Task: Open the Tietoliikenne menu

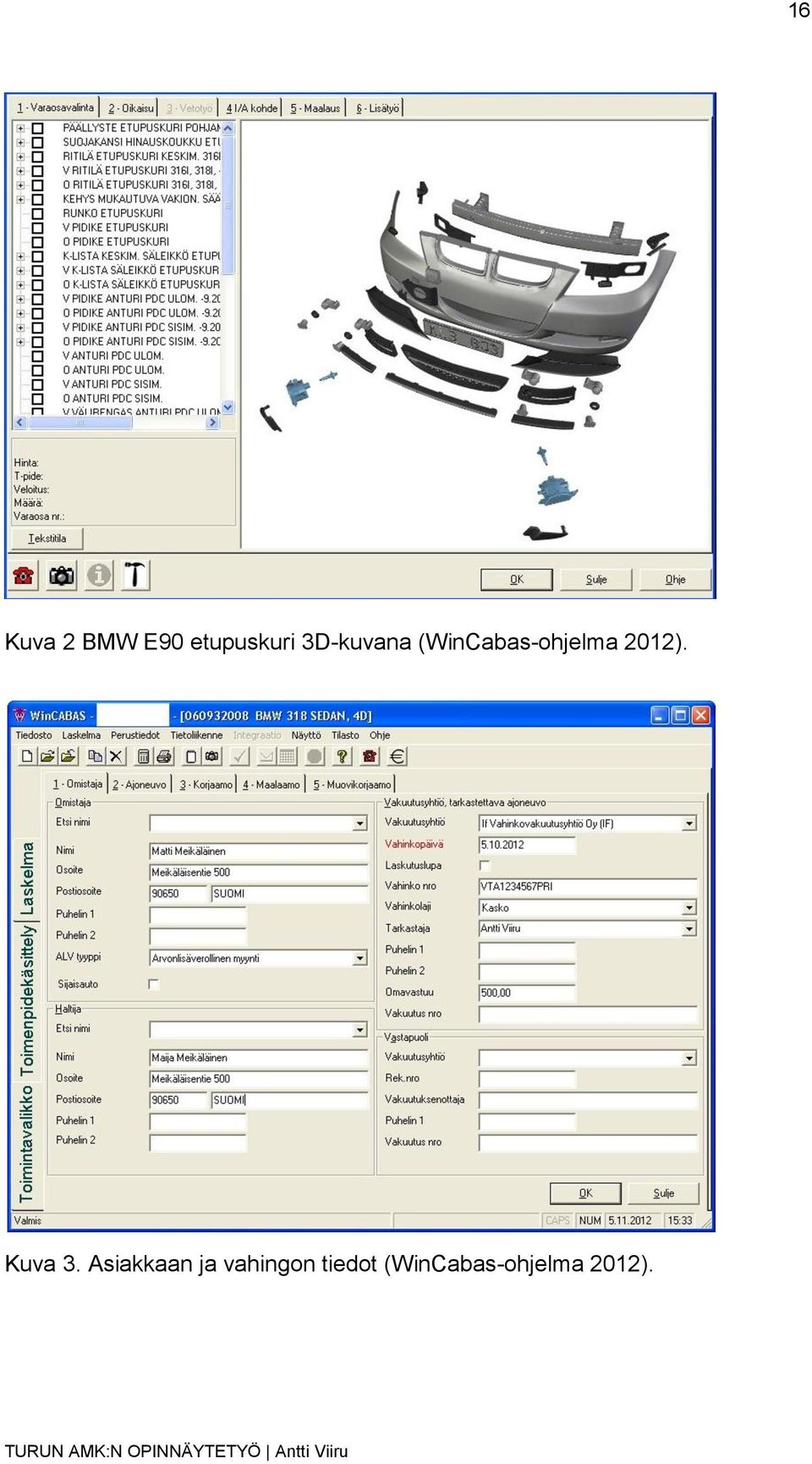Action: 197,735
